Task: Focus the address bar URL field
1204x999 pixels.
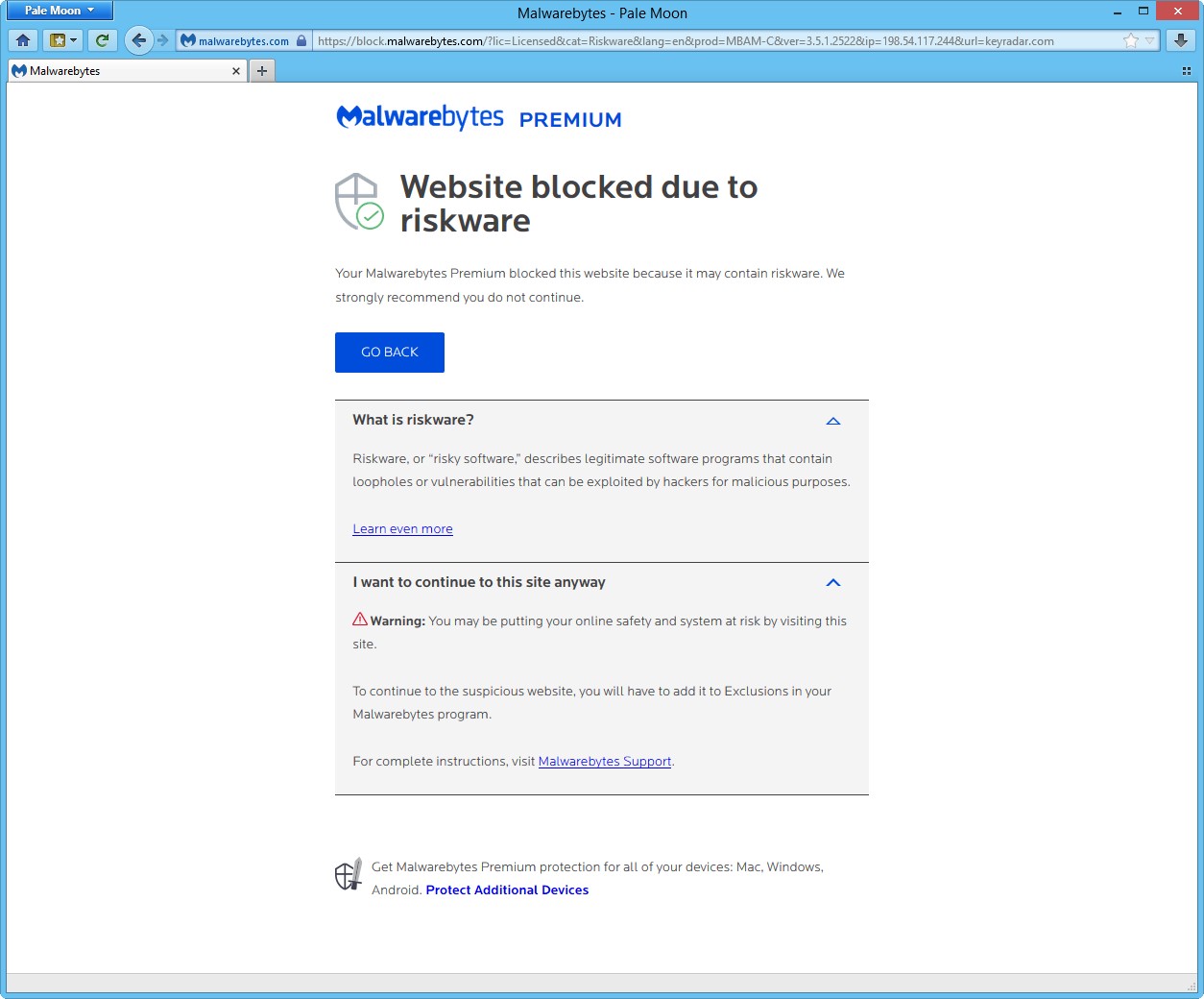Action: click(x=716, y=40)
